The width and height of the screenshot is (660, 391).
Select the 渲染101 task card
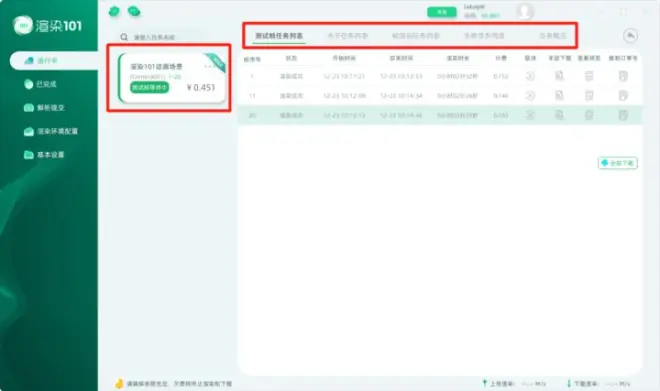172,78
